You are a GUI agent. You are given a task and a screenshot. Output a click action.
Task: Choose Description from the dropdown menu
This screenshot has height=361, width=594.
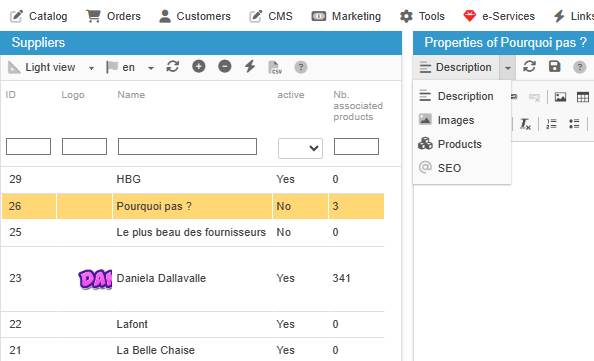[462, 96]
